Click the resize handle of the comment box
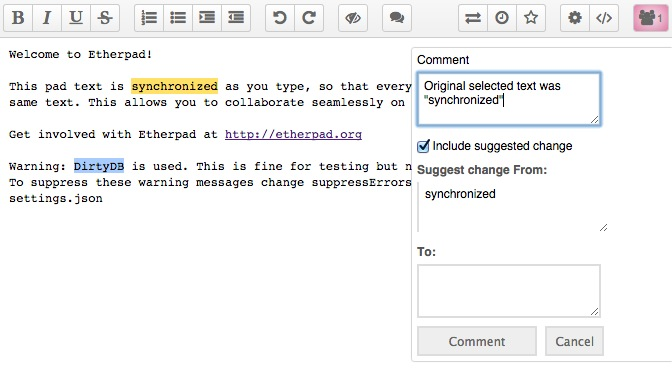Screen dimensions: 672x370 594,120
